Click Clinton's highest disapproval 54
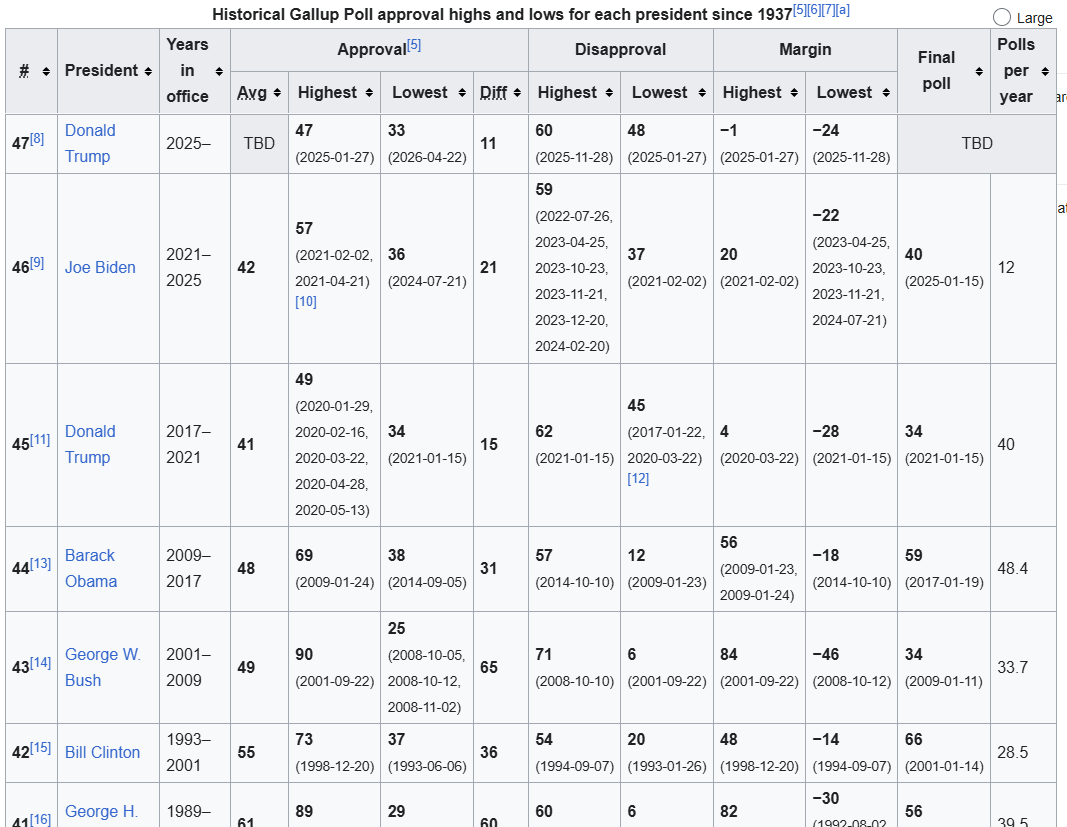Viewport: 1067px width, 827px height. click(544, 740)
